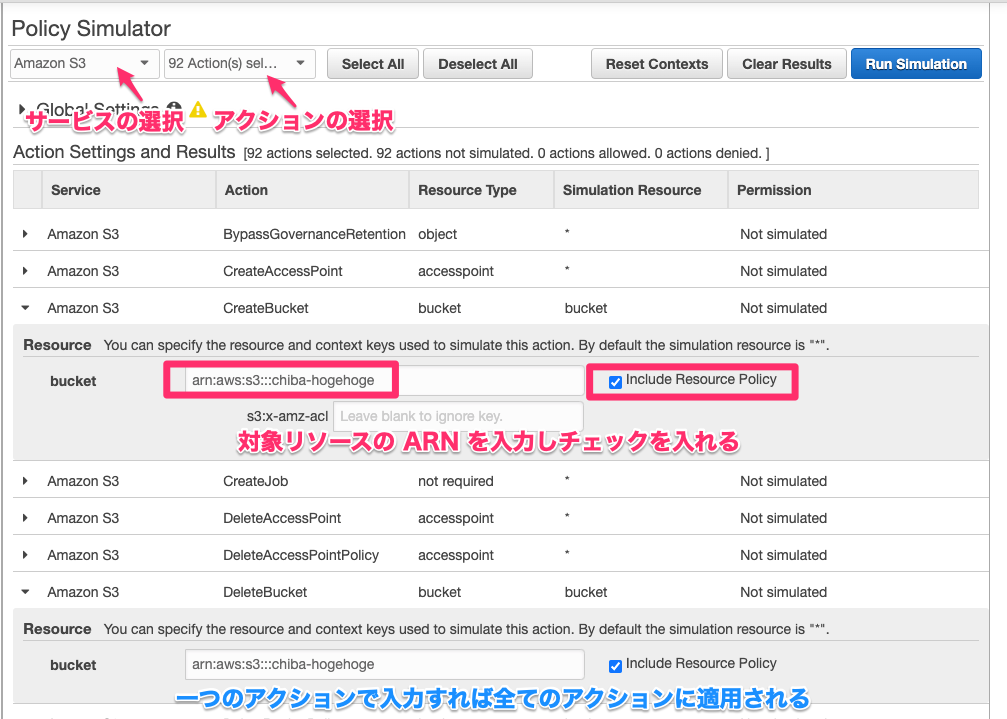This screenshot has height=719, width=1007.
Task: Click the Select All button
Action: click(372, 63)
